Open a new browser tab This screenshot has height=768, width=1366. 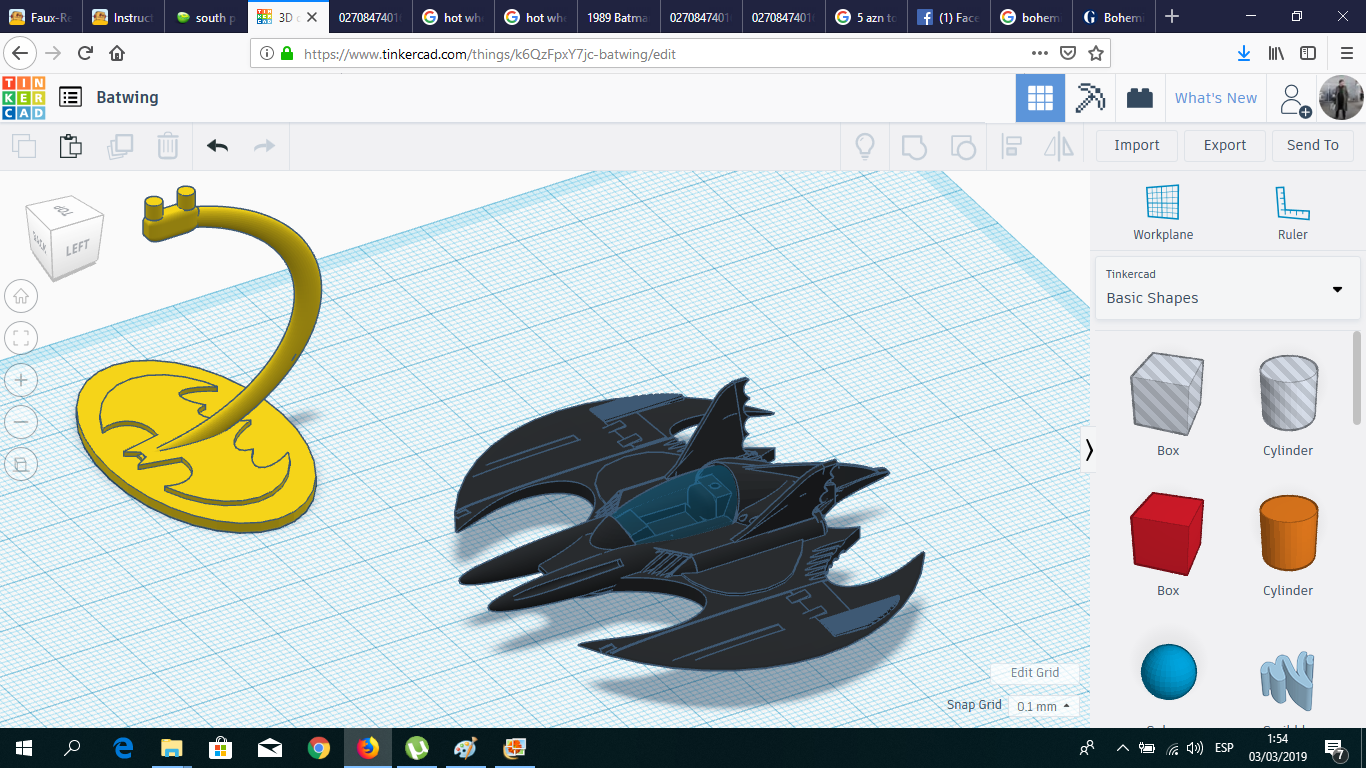[x=1172, y=17]
